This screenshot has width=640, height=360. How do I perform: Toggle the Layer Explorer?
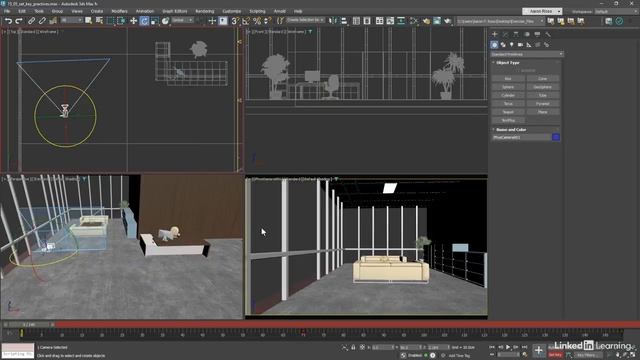click(367, 21)
